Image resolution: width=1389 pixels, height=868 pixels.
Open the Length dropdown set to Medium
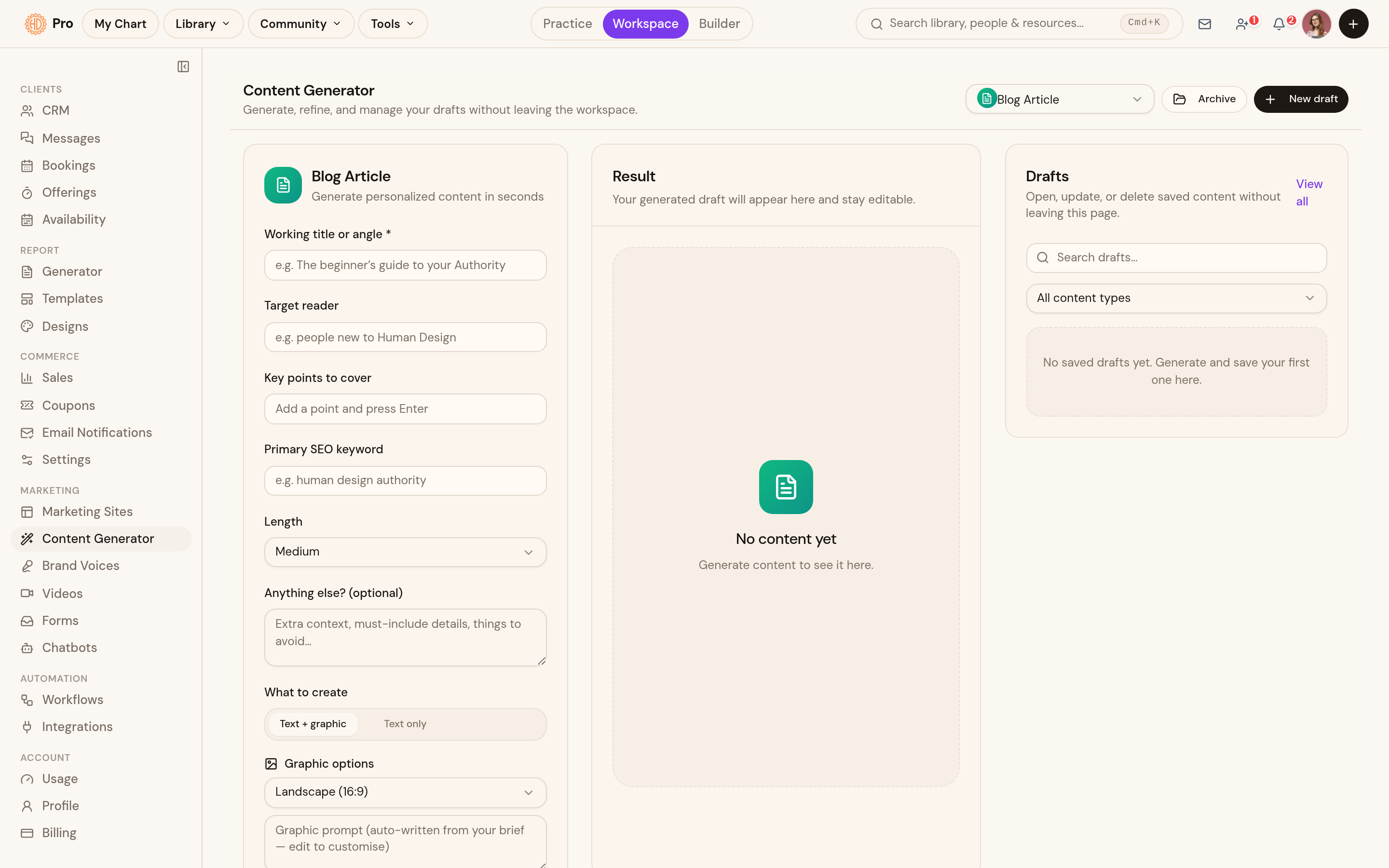click(x=405, y=552)
